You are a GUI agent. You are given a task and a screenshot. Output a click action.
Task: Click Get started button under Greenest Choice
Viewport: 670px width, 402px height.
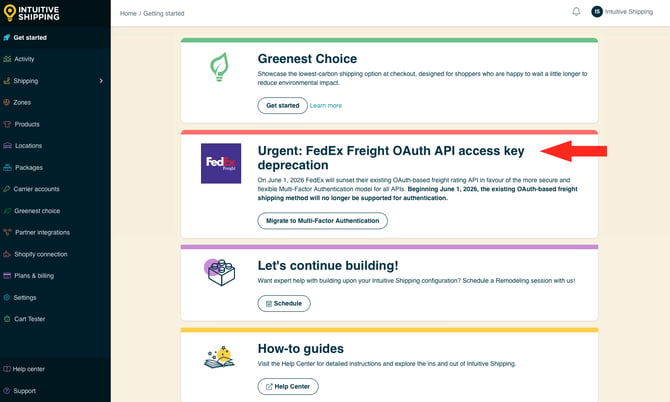[282, 106]
